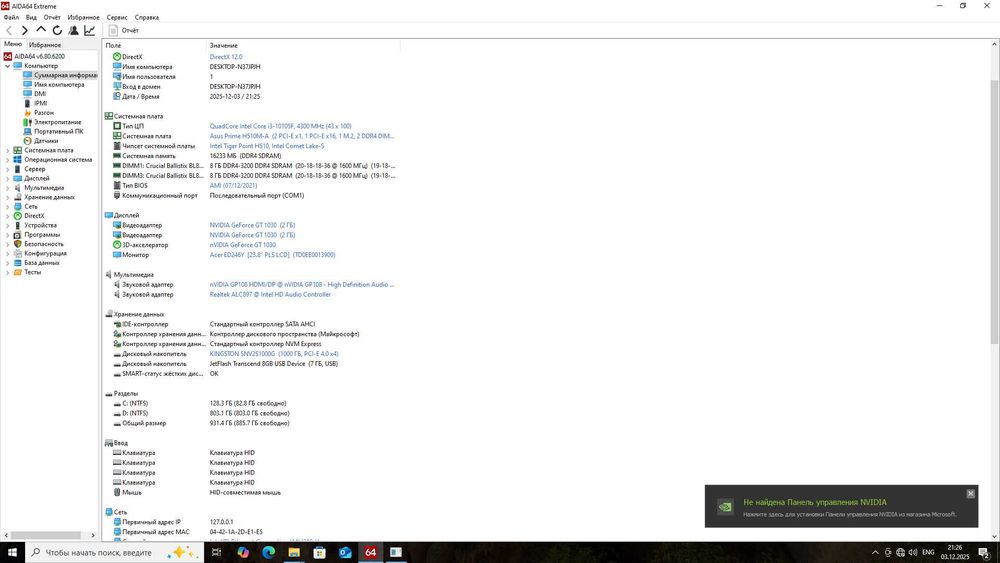Select the 127.0.0.1 primary IP value

tap(221, 522)
